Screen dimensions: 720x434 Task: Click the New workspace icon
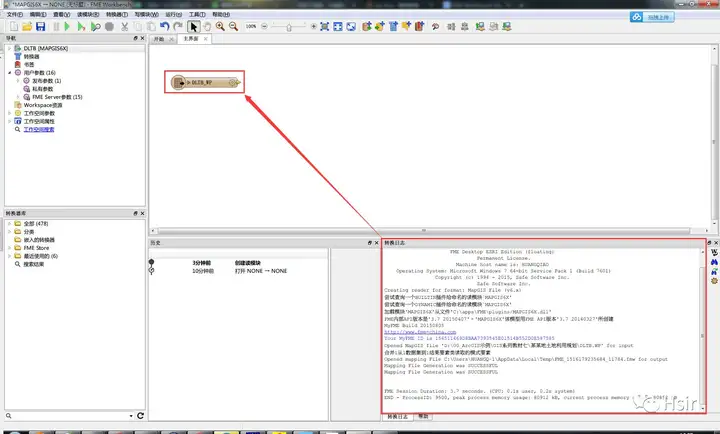click(14, 27)
